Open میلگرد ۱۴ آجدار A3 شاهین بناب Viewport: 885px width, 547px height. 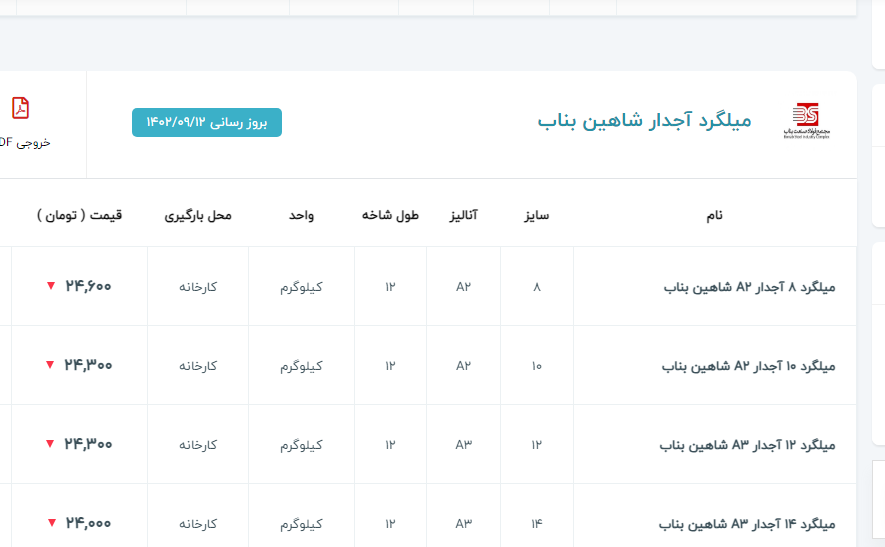tap(747, 523)
